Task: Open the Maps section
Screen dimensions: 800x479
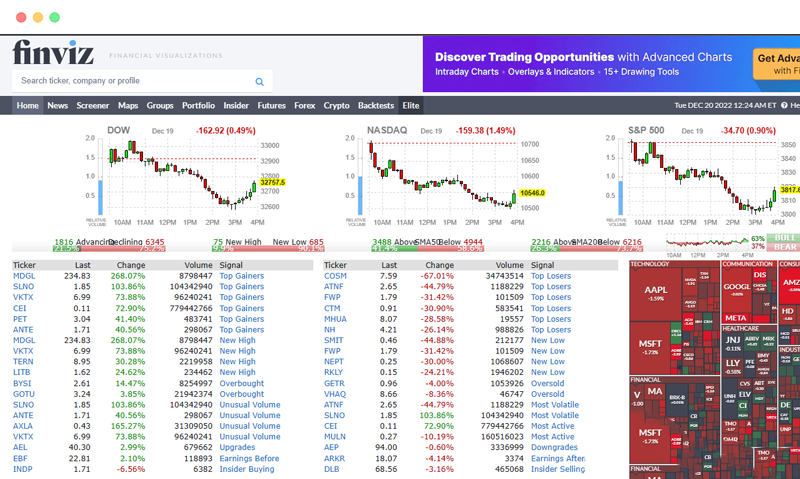Action: [128, 106]
